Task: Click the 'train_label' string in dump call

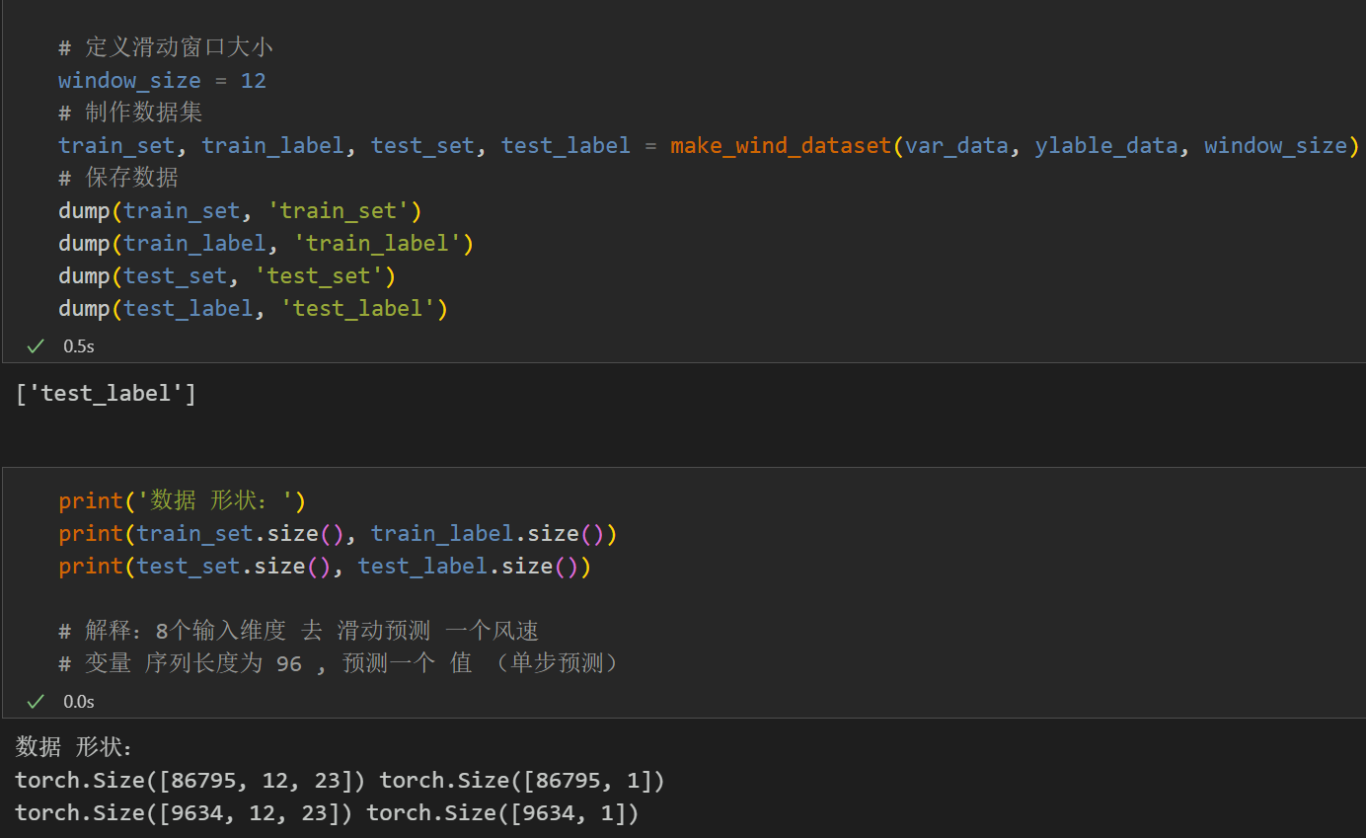Action: (x=377, y=244)
